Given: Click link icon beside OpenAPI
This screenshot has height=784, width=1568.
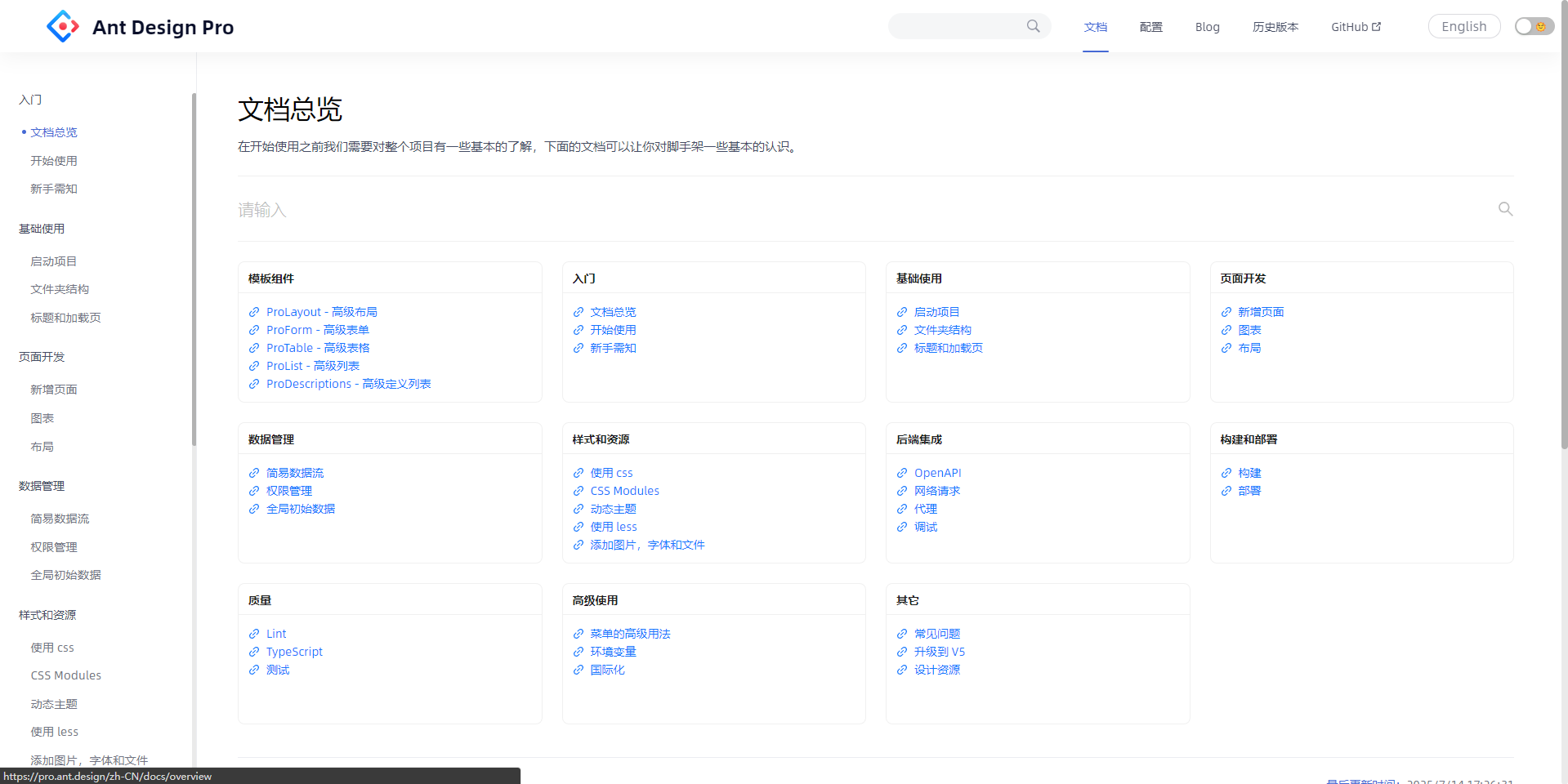Looking at the screenshot, I should point(902,473).
